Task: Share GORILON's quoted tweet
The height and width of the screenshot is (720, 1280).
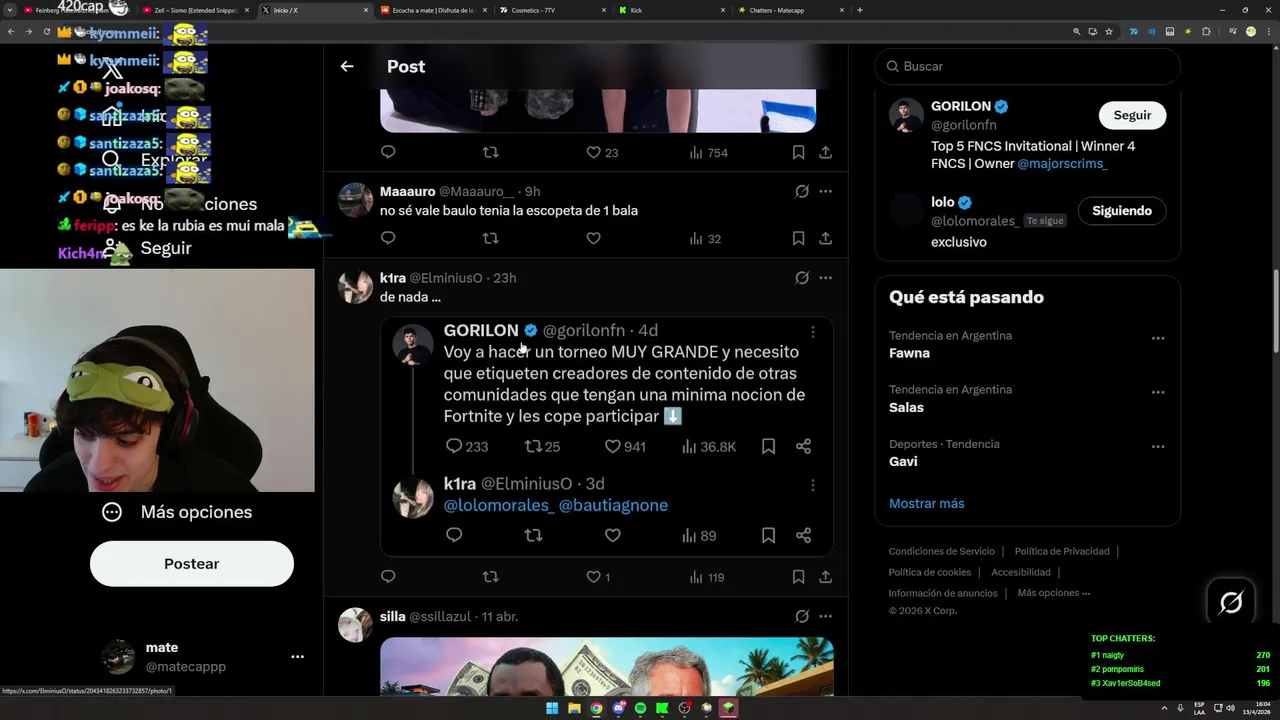Action: [803, 447]
